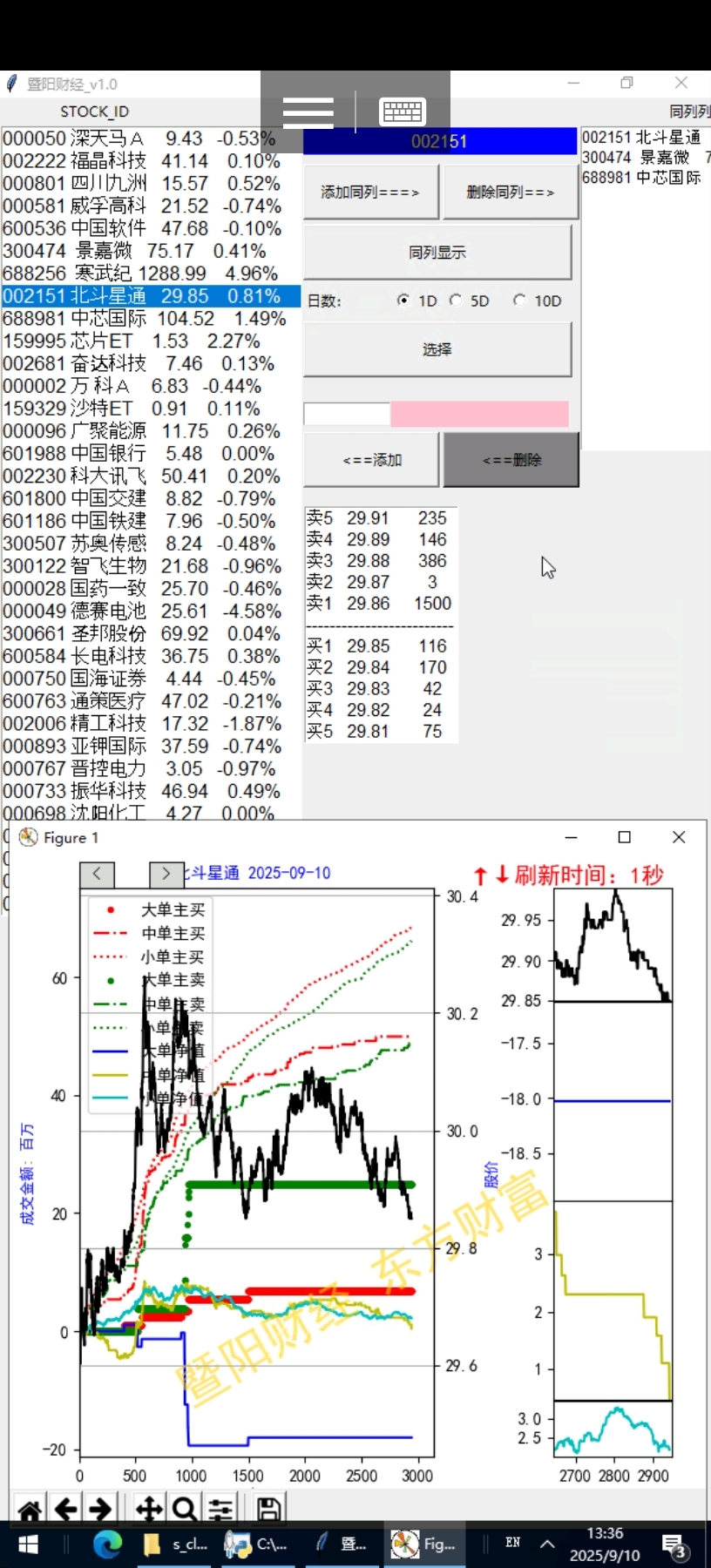Click the Save figure floppy disk icon
This screenshot has width=711, height=1568.
click(268, 1510)
